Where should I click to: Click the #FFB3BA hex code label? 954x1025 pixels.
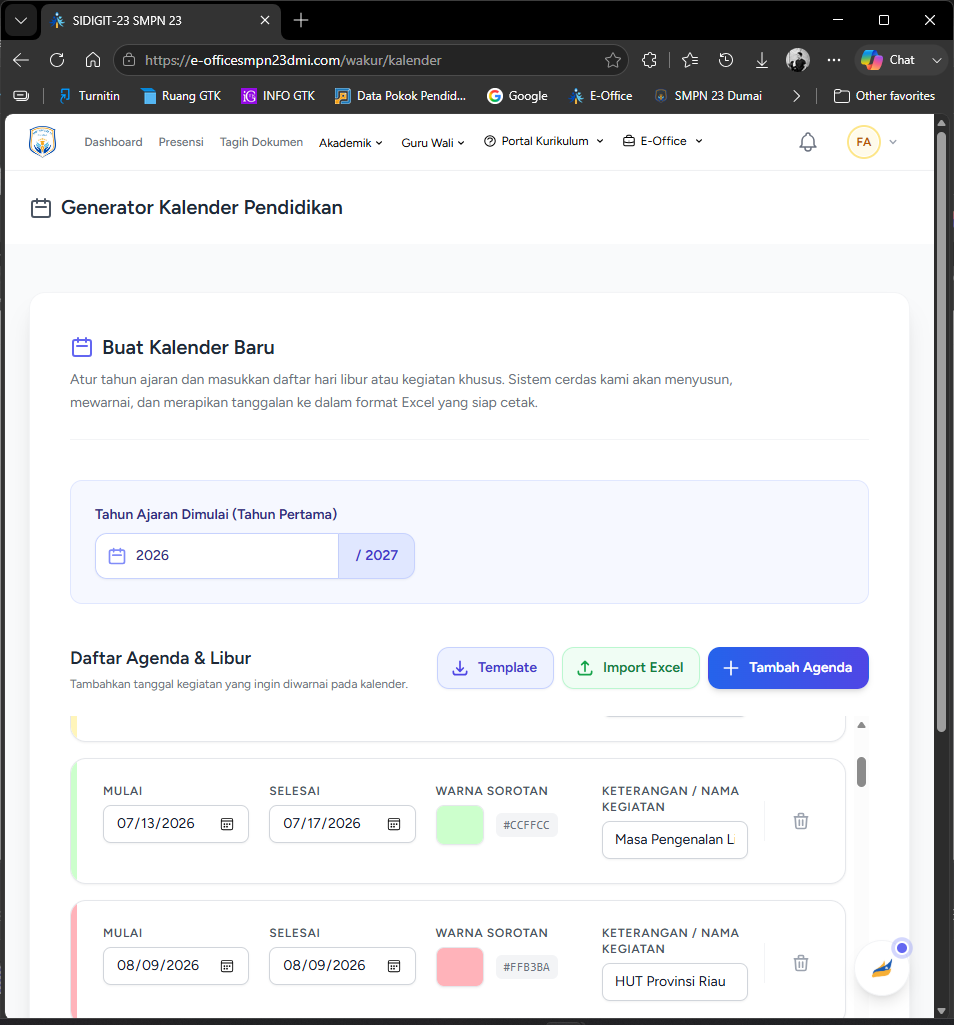point(526,967)
